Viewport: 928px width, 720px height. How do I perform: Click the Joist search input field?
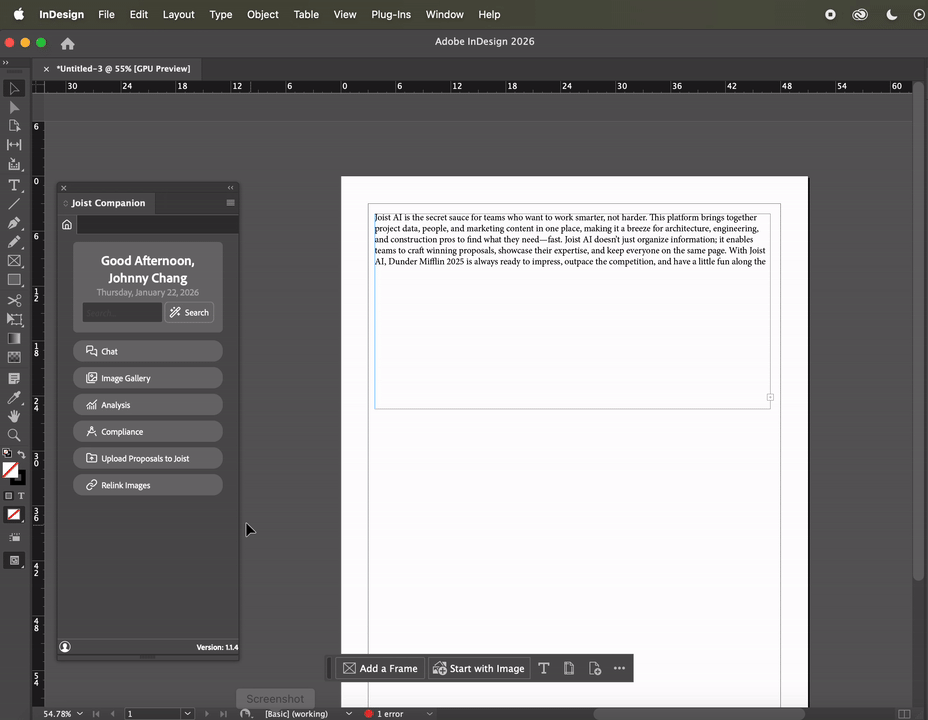click(x=122, y=312)
